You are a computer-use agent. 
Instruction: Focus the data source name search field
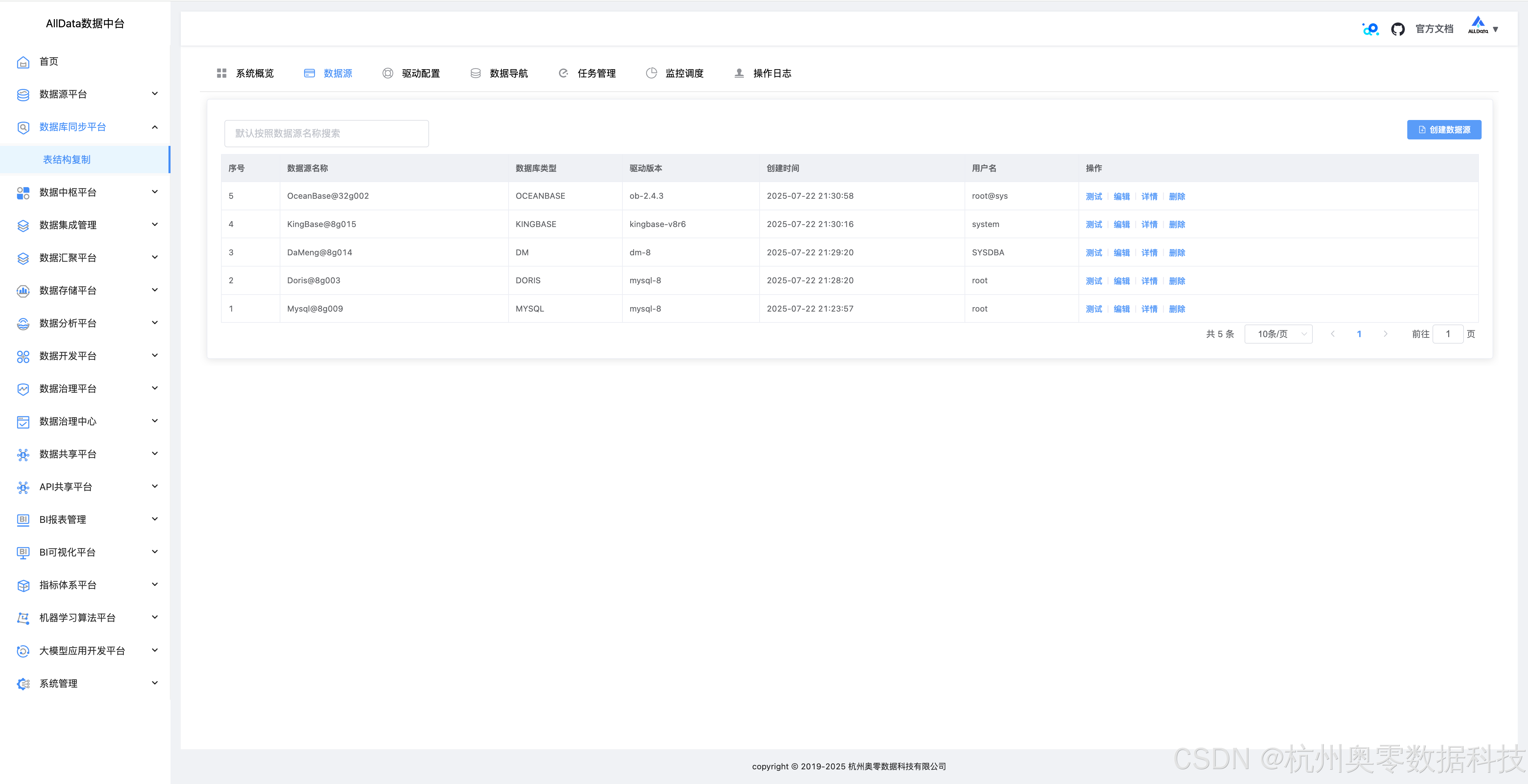coord(326,133)
